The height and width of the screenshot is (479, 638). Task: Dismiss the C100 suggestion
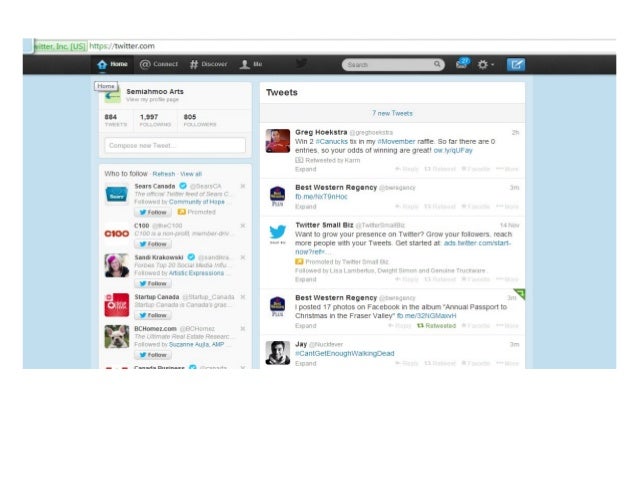(243, 225)
